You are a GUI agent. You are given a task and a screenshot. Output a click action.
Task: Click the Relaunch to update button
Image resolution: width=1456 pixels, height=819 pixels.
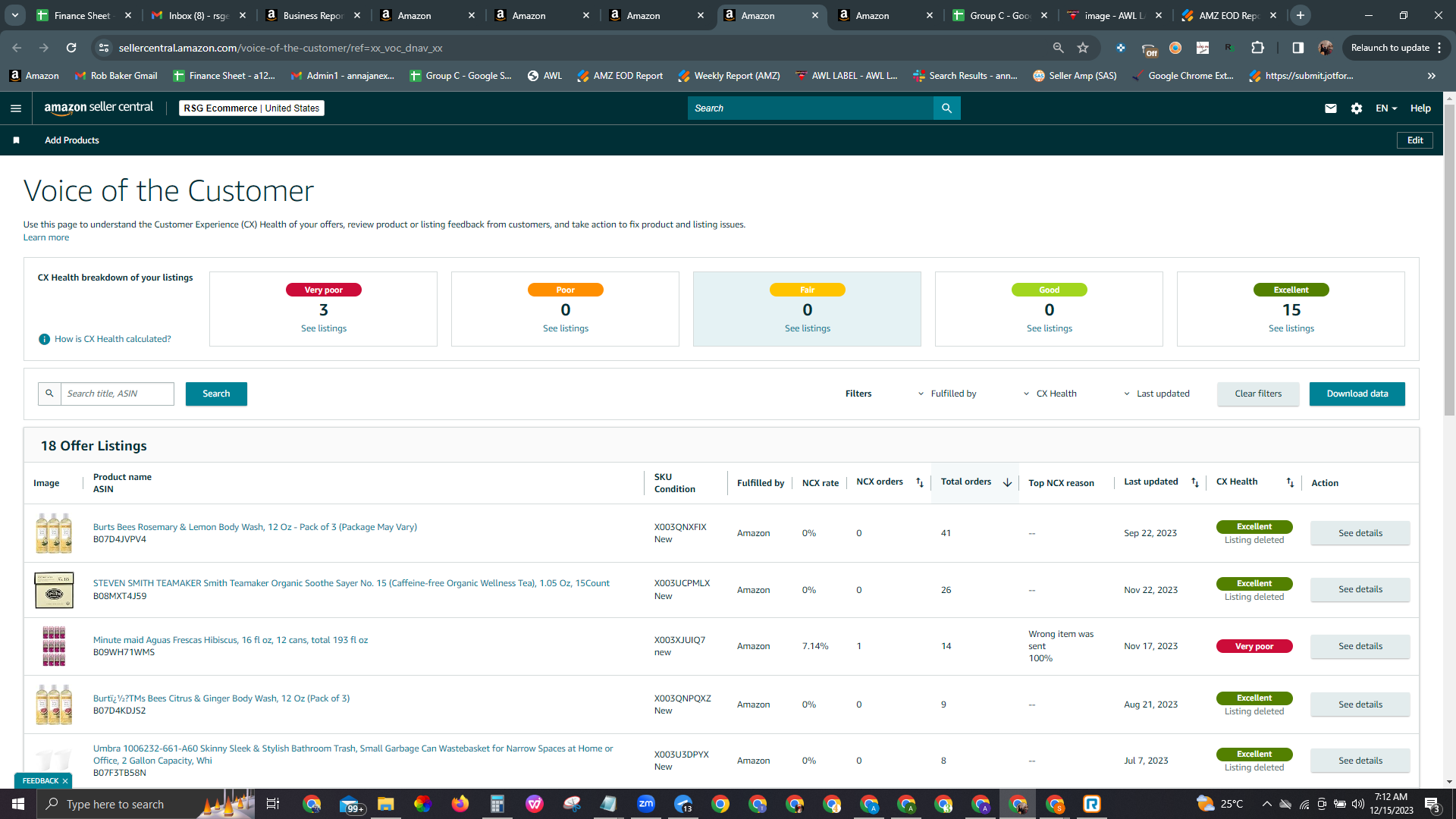(x=1395, y=48)
